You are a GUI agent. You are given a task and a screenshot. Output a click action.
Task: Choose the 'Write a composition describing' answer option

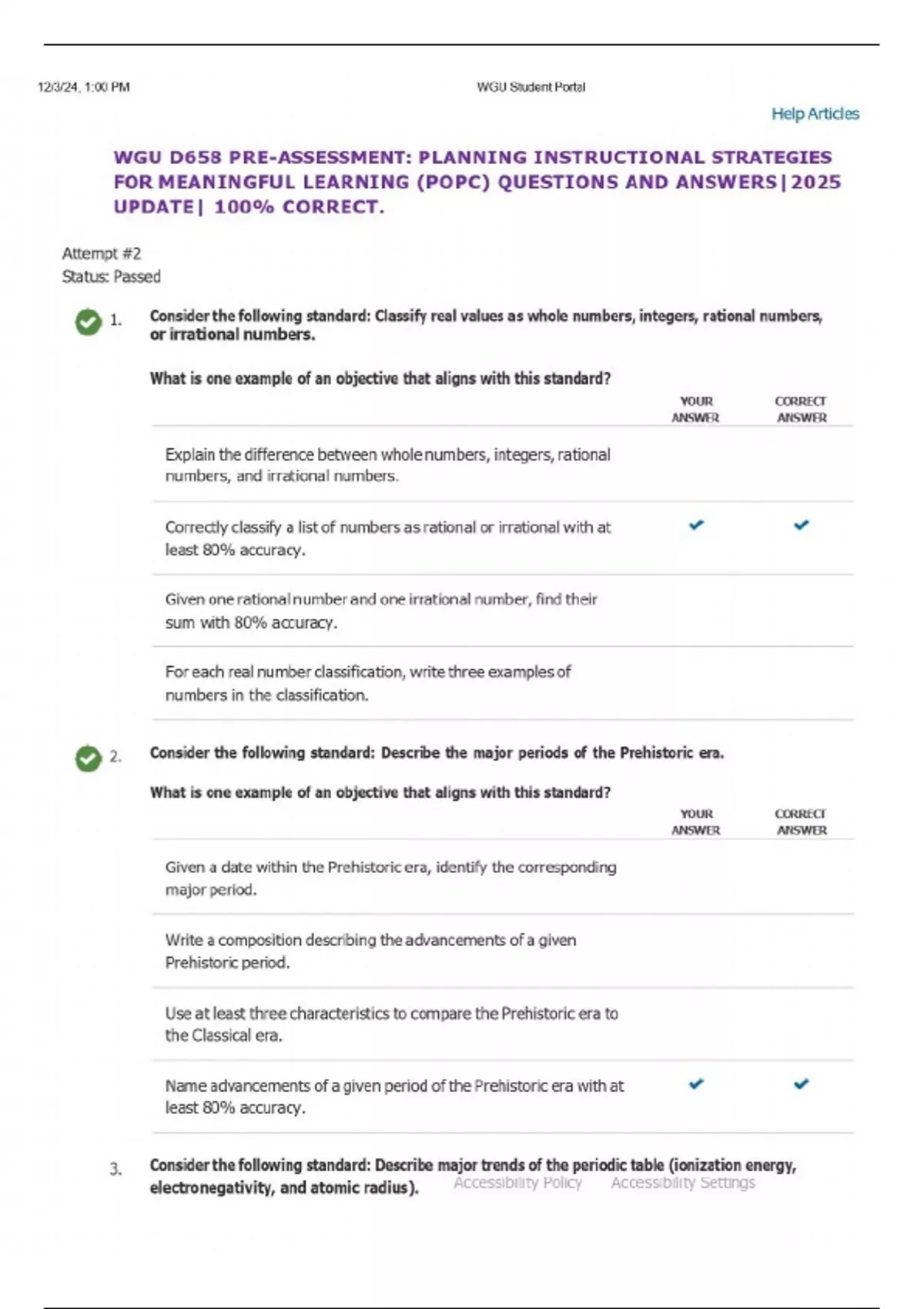point(370,951)
